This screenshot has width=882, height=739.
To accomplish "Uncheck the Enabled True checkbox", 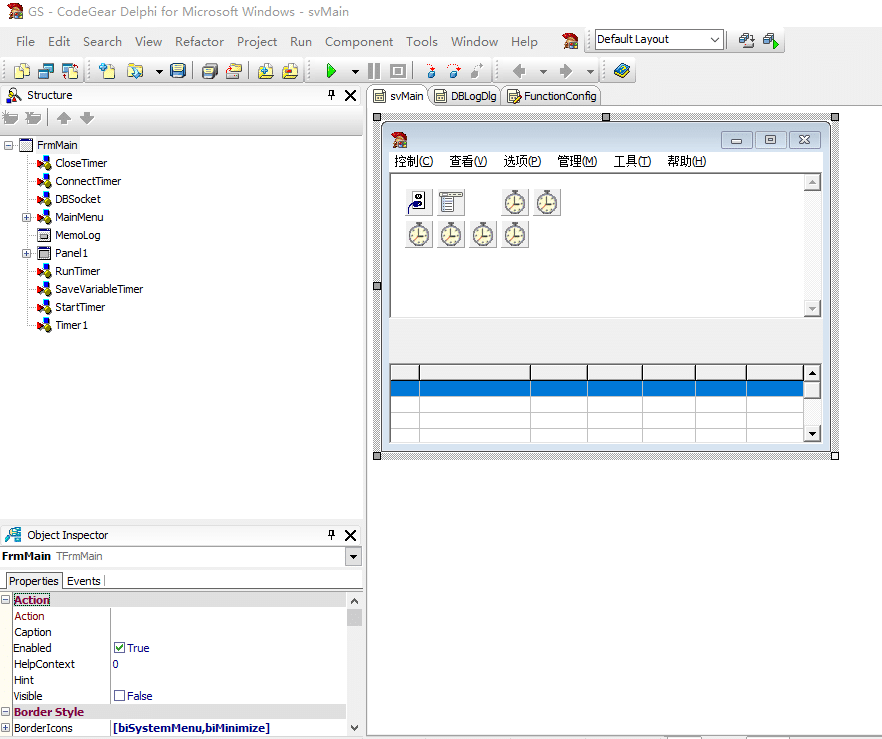I will point(119,648).
